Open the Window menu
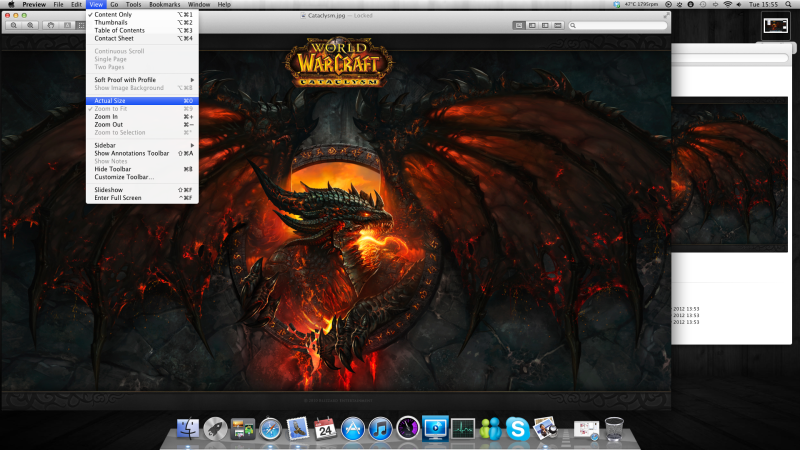Screen dimensions: 800x450 (199, 4)
